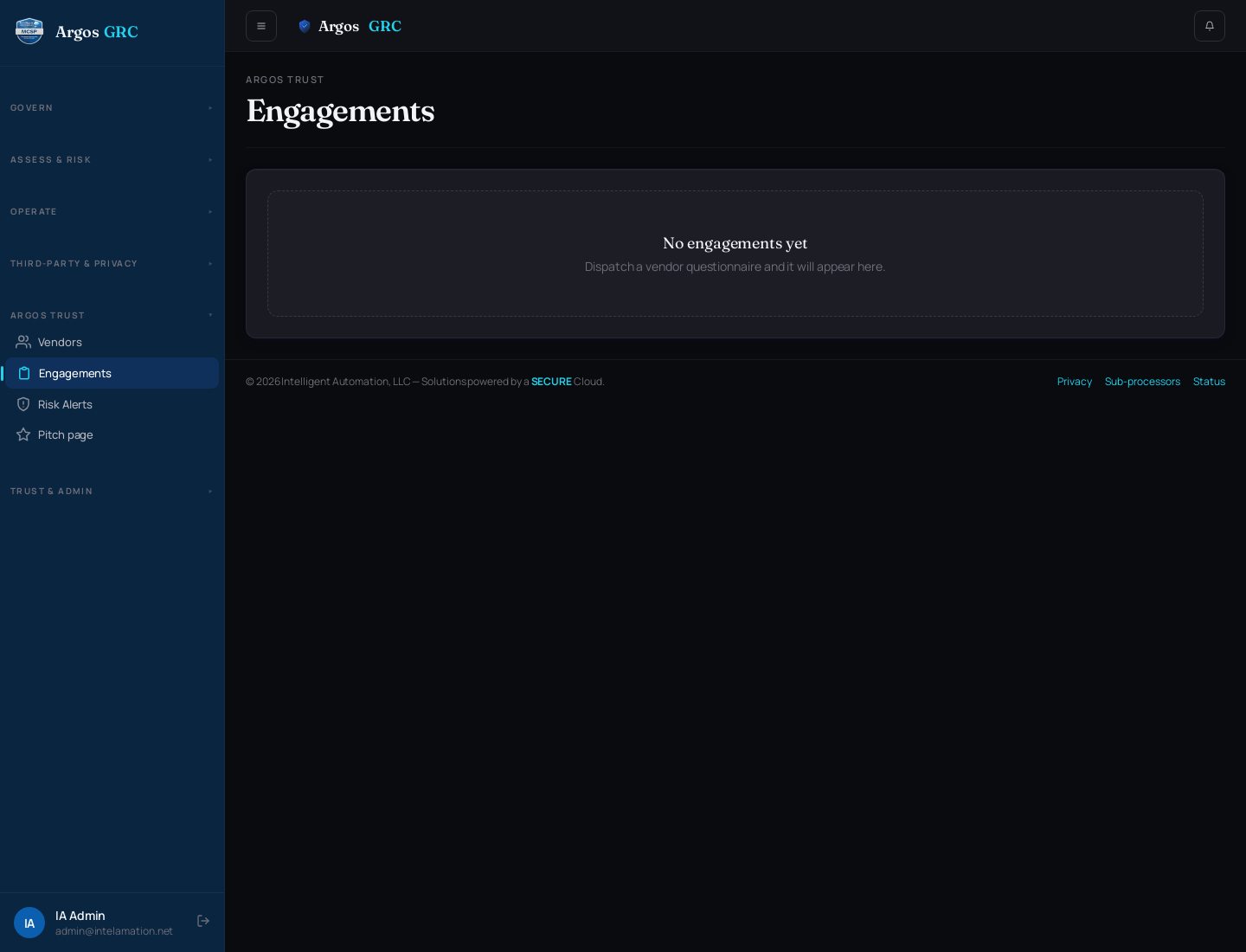This screenshot has width=1246, height=952.
Task: Click the IA Admin user name
Action: [80, 916]
